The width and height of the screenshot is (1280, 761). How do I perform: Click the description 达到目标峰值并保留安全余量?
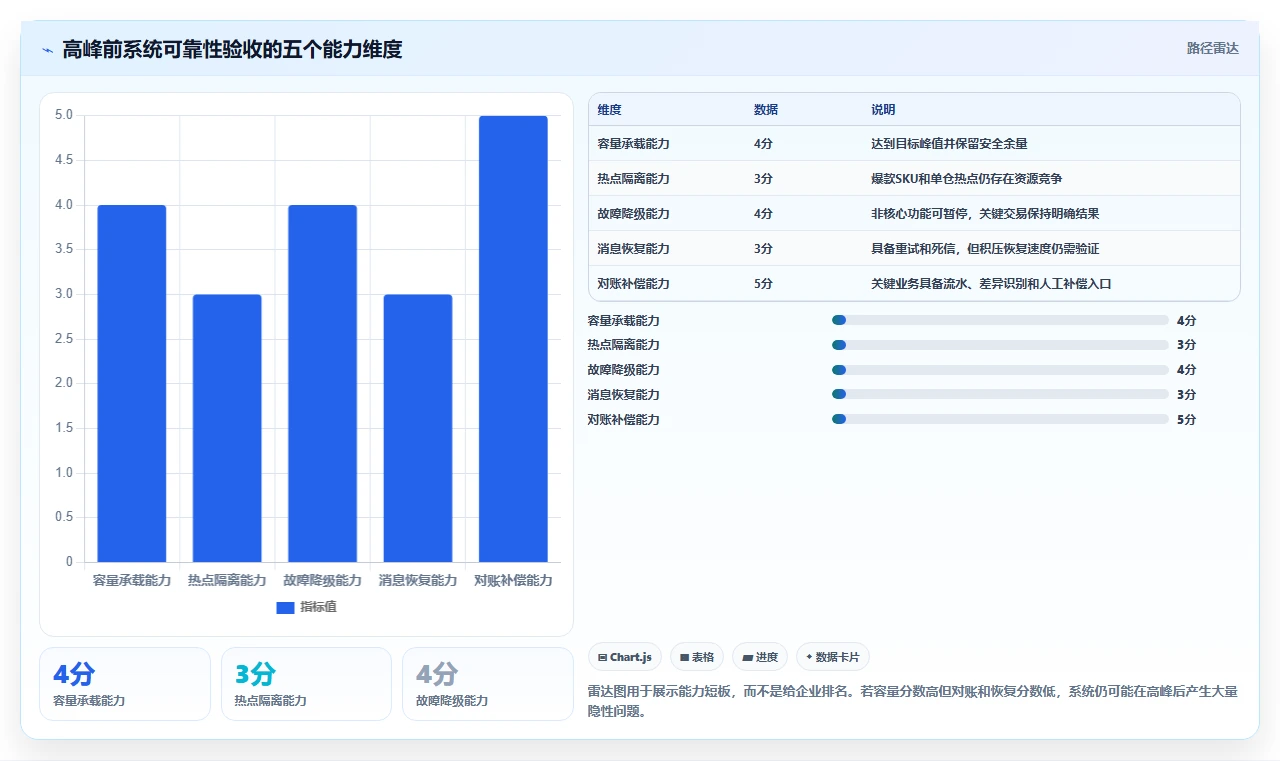[949, 144]
